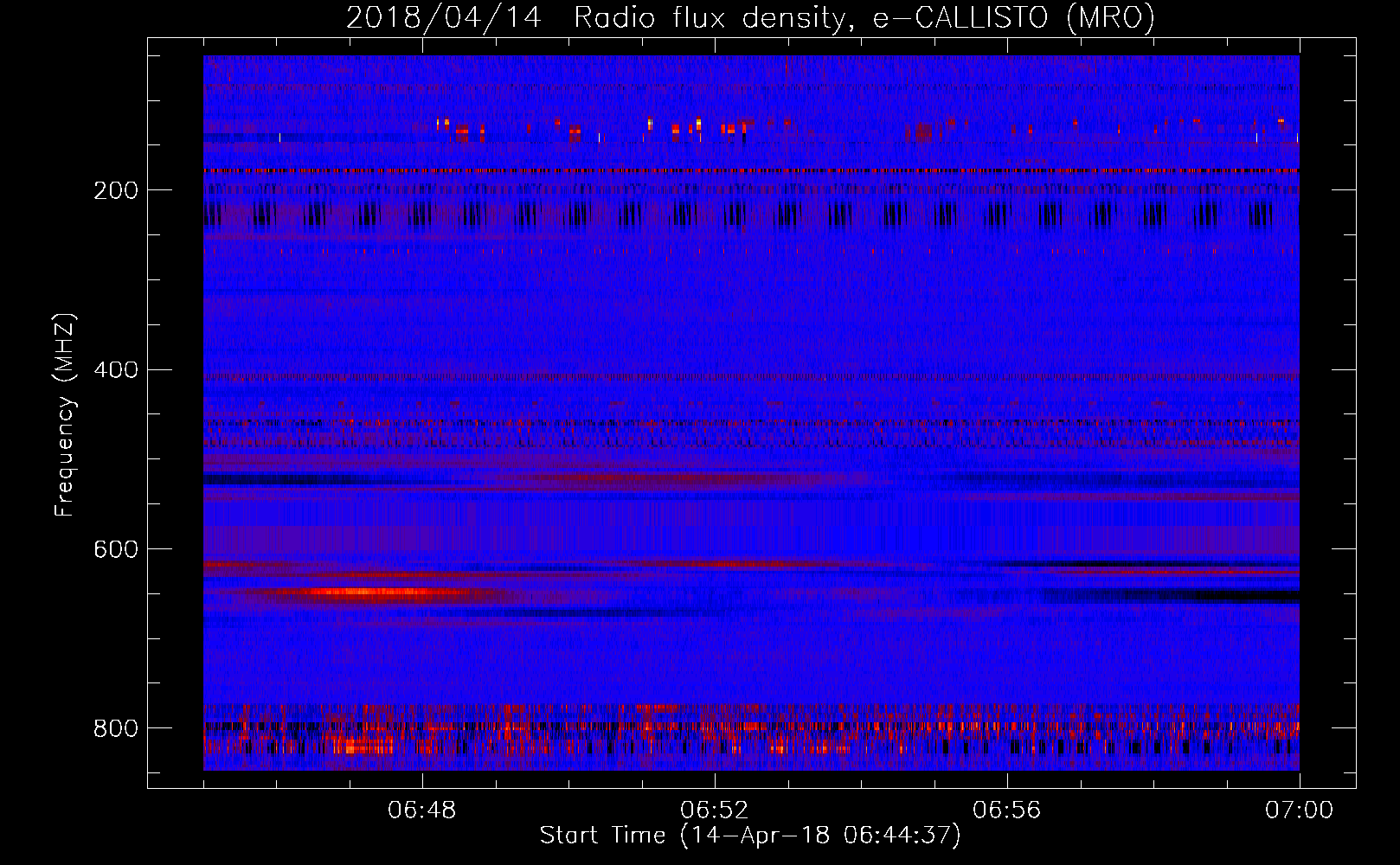Click the 06:52 time tick label
This screenshot has width=1400, height=865.
click(x=715, y=811)
